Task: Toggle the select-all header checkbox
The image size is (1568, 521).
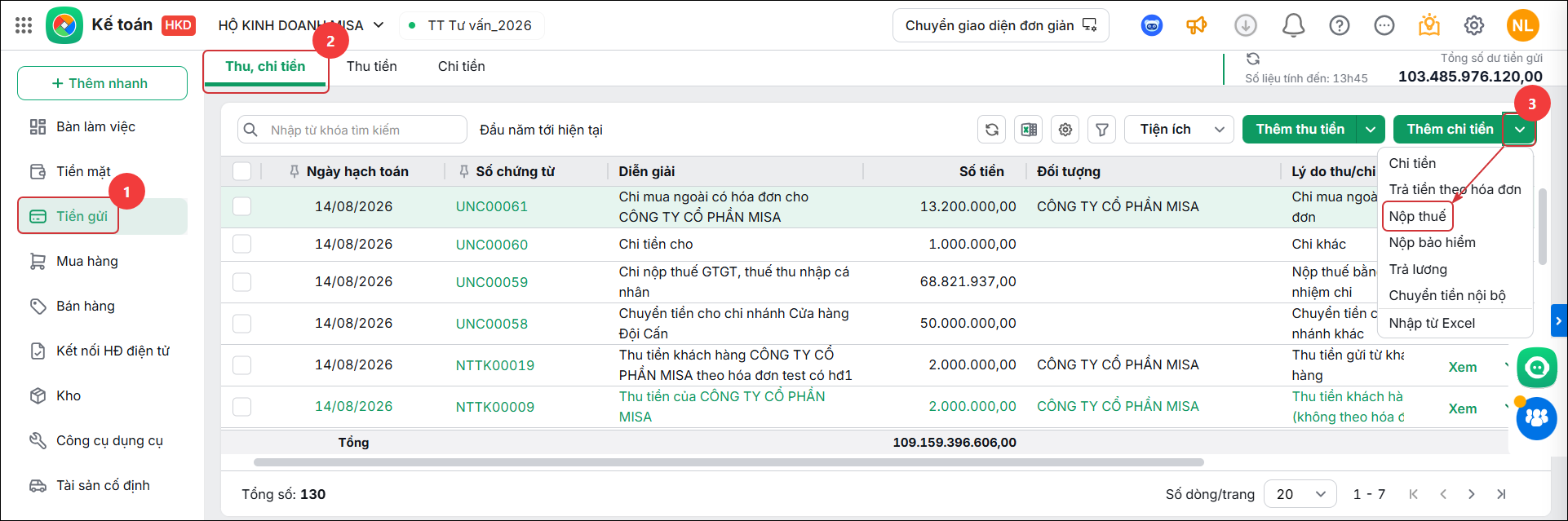Action: pyautogui.click(x=241, y=171)
